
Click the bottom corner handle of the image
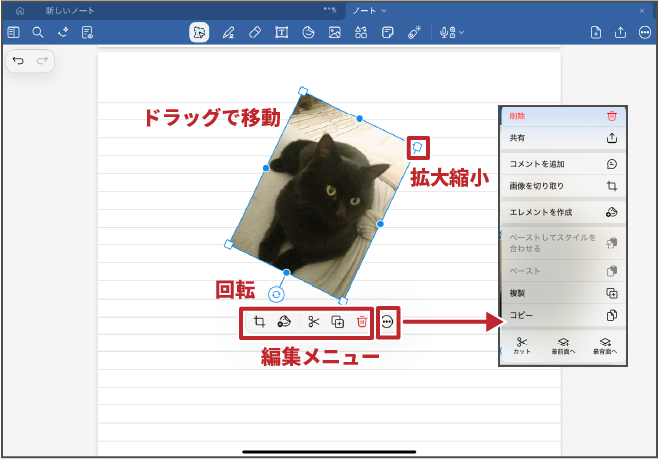click(x=343, y=301)
